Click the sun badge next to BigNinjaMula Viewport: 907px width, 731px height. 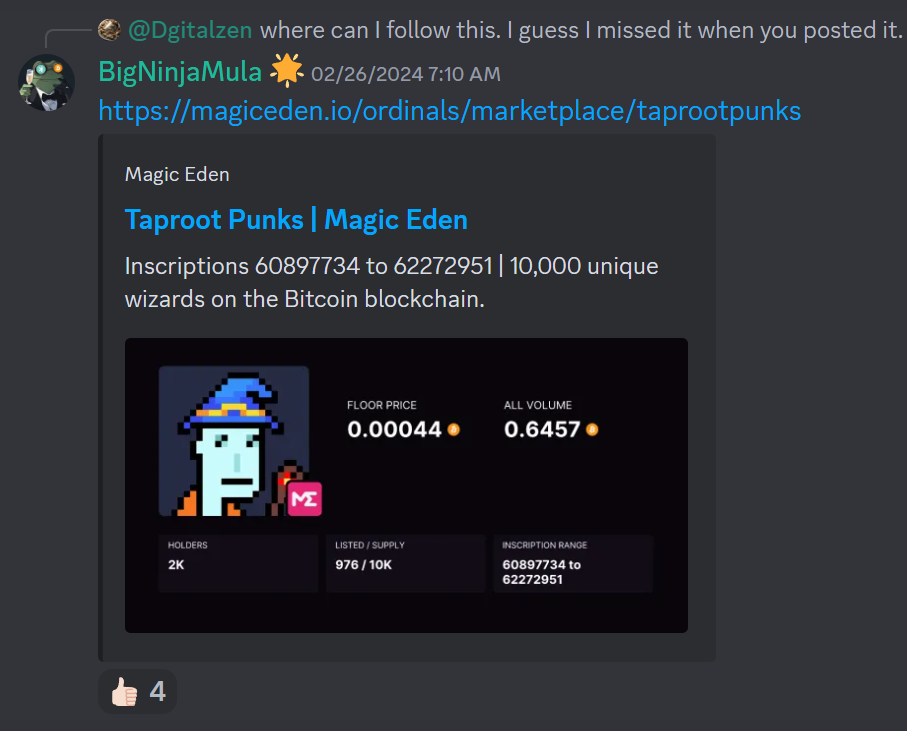coord(287,71)
